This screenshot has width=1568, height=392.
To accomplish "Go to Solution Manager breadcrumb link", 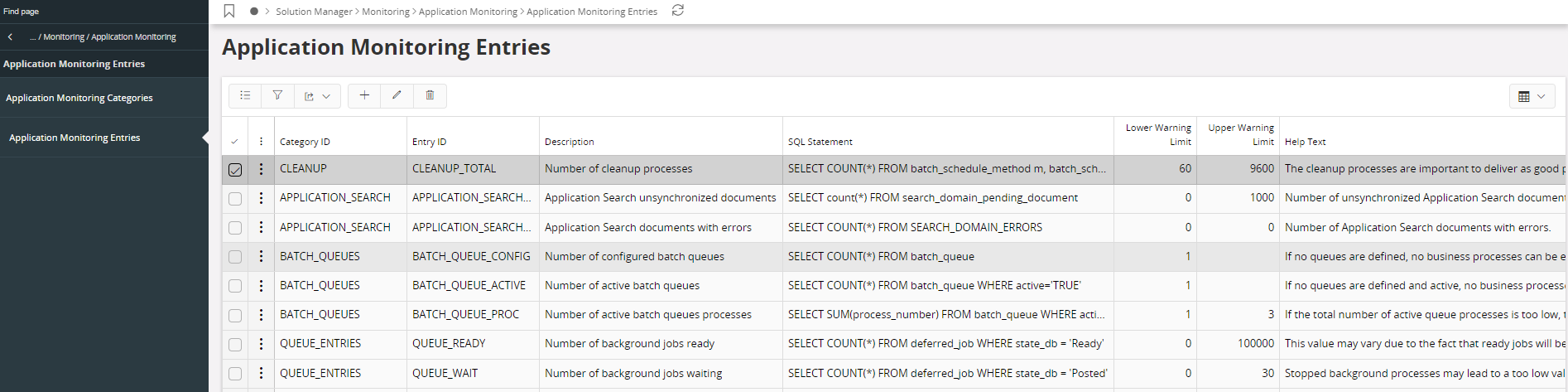I will pyautogui.click(x=314, y=12).
